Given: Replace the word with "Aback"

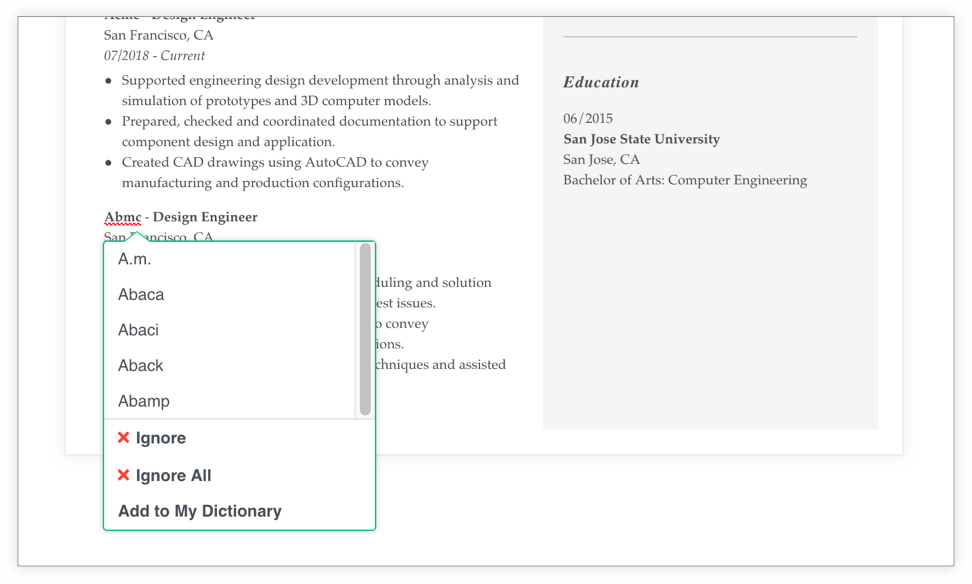Looking at the screenshot, I should click(141, 366).
